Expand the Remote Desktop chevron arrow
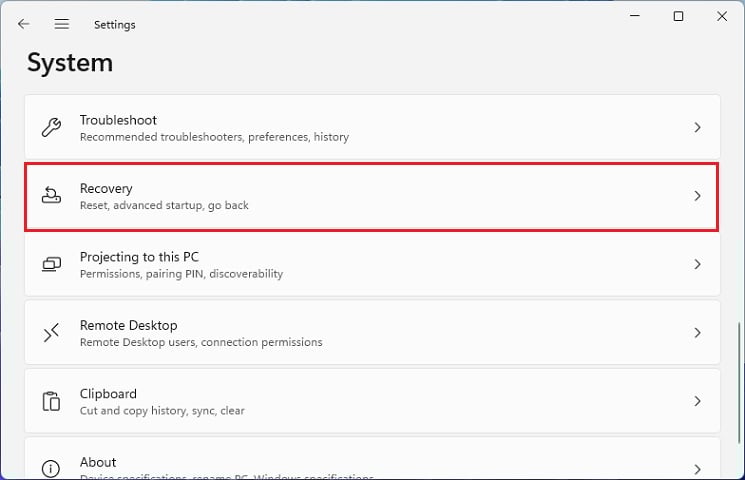 pos(698,333)
